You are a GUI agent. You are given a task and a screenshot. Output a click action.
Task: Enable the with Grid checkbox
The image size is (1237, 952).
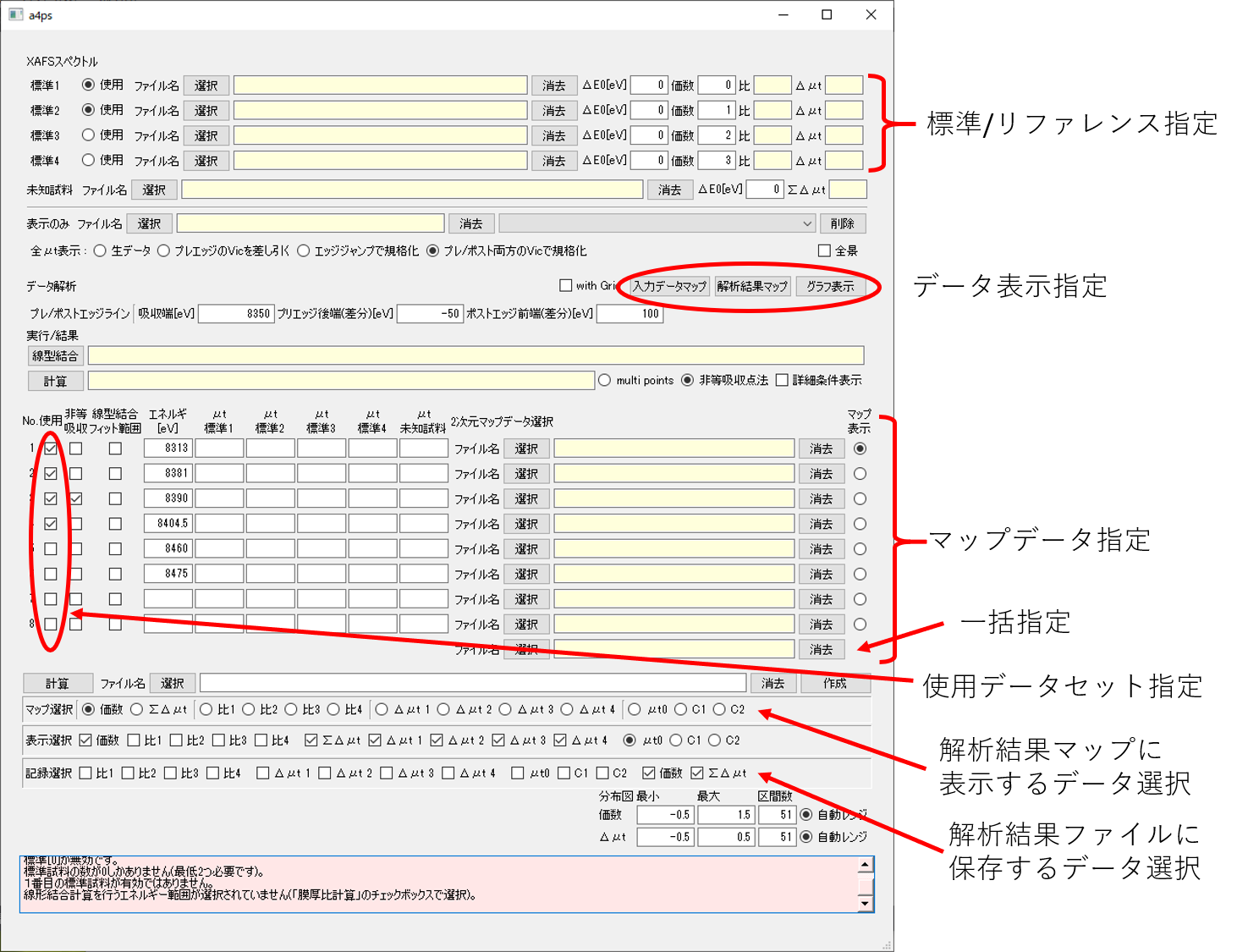[x=566, y=285]
